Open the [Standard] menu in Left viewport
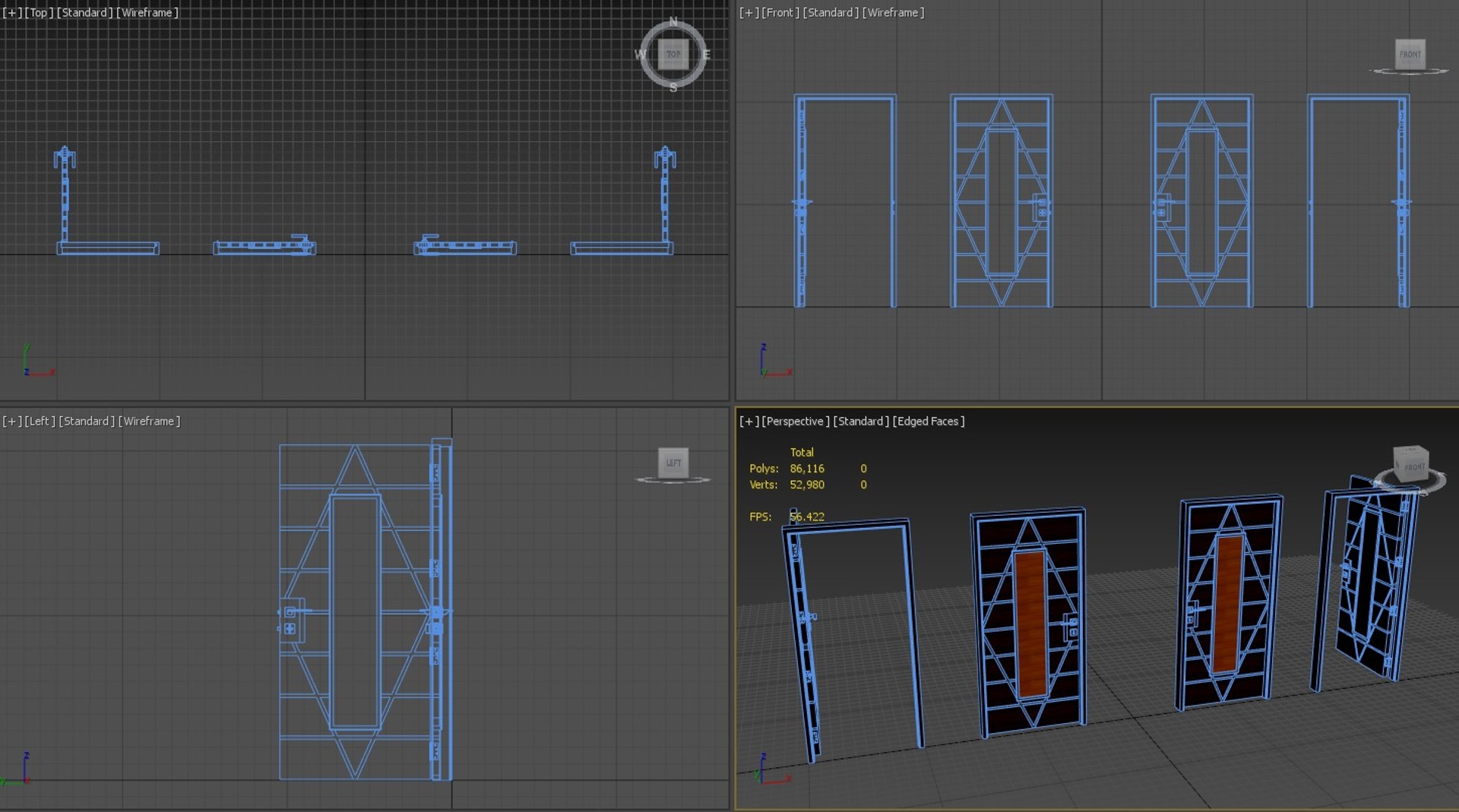 pos(87,422)
